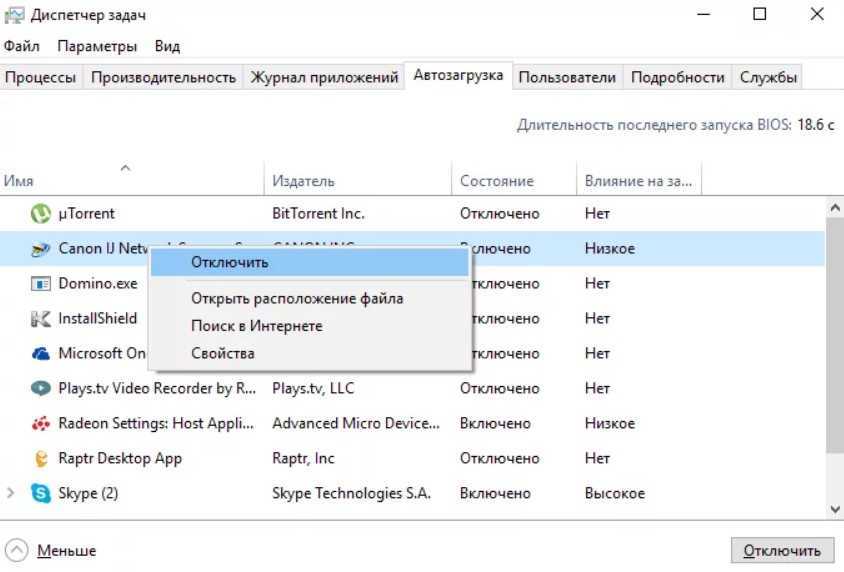Click the Skype icon
The image size is (844, 572).
pyautogui.click(x=40, y=493)
